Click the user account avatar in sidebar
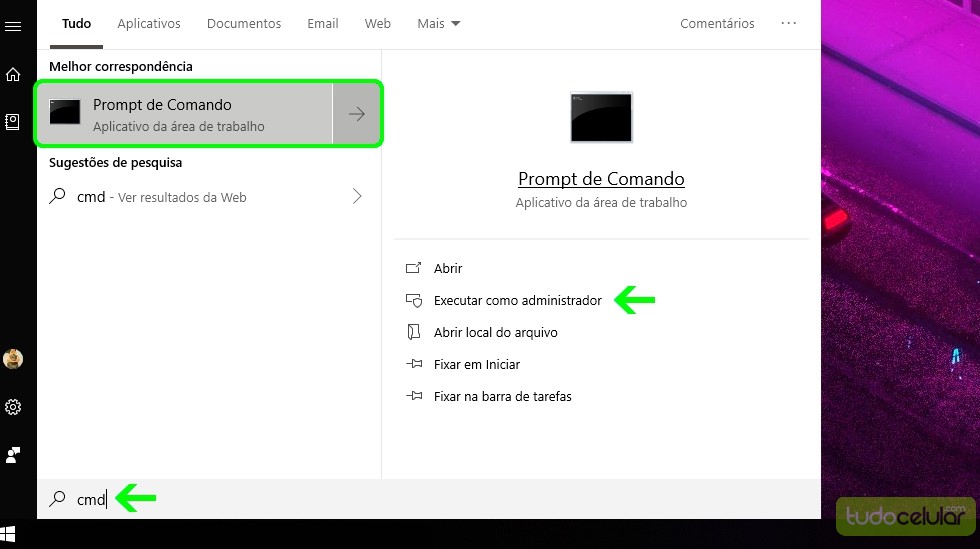 click(x=13, y=359)
